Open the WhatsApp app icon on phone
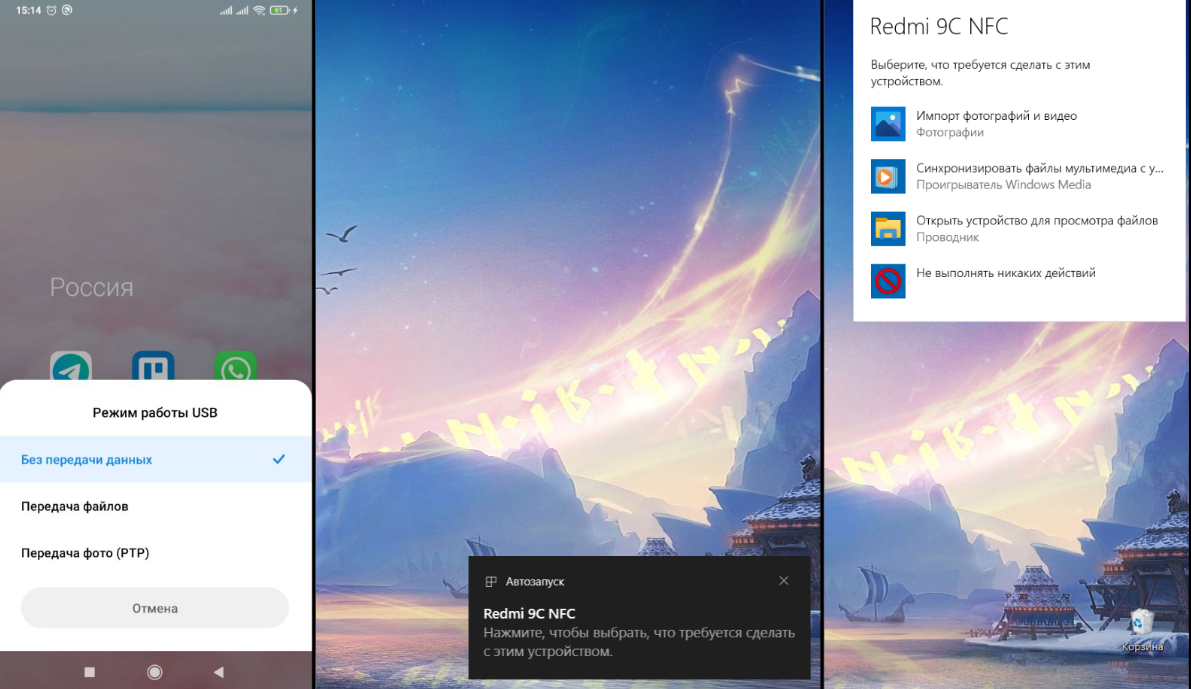 [x=235, y=367]
